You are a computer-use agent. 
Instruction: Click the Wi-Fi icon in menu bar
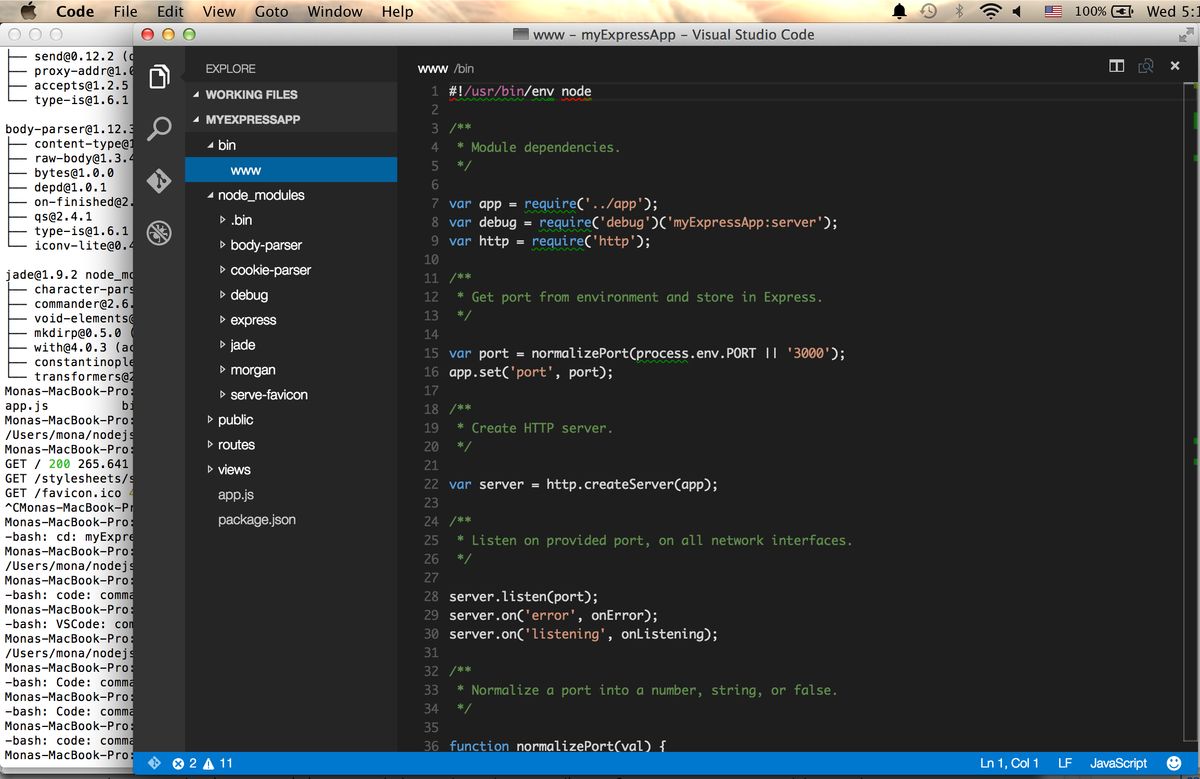990,12
